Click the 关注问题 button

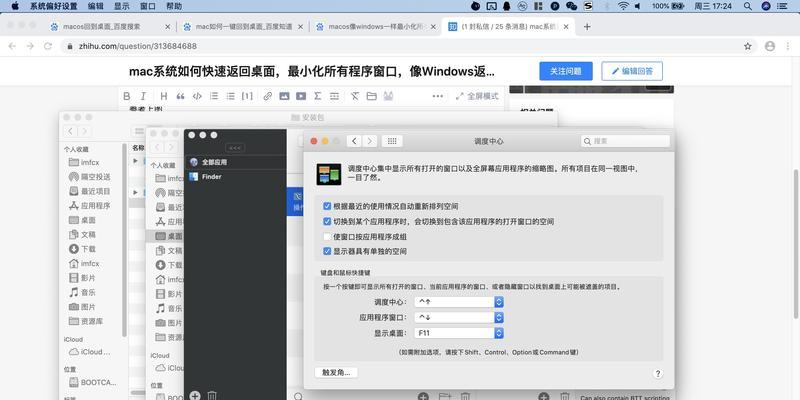point(566,71)
